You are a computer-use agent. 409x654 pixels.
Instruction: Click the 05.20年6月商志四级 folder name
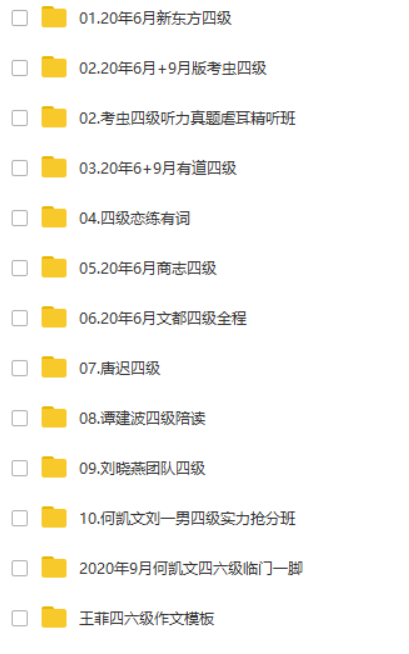point(148,268)
